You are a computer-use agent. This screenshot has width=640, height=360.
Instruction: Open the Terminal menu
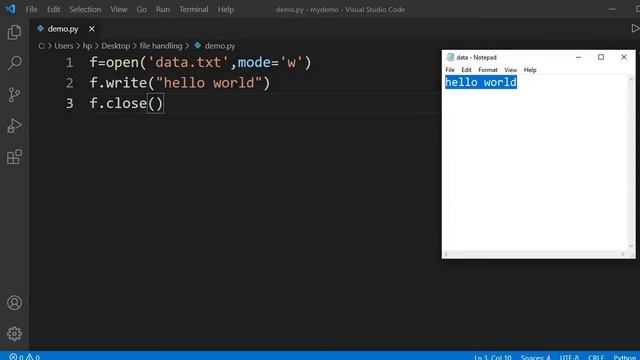click(x=193, y=9)
